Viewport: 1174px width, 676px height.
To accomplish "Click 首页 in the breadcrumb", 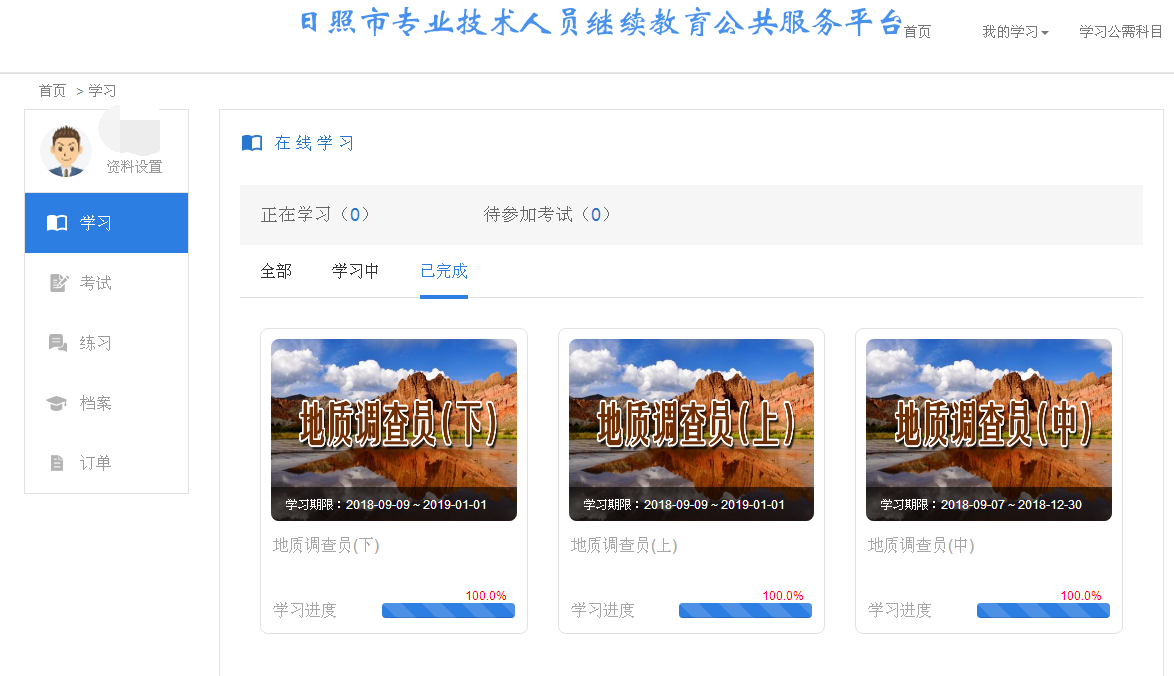I will [52, 91].
